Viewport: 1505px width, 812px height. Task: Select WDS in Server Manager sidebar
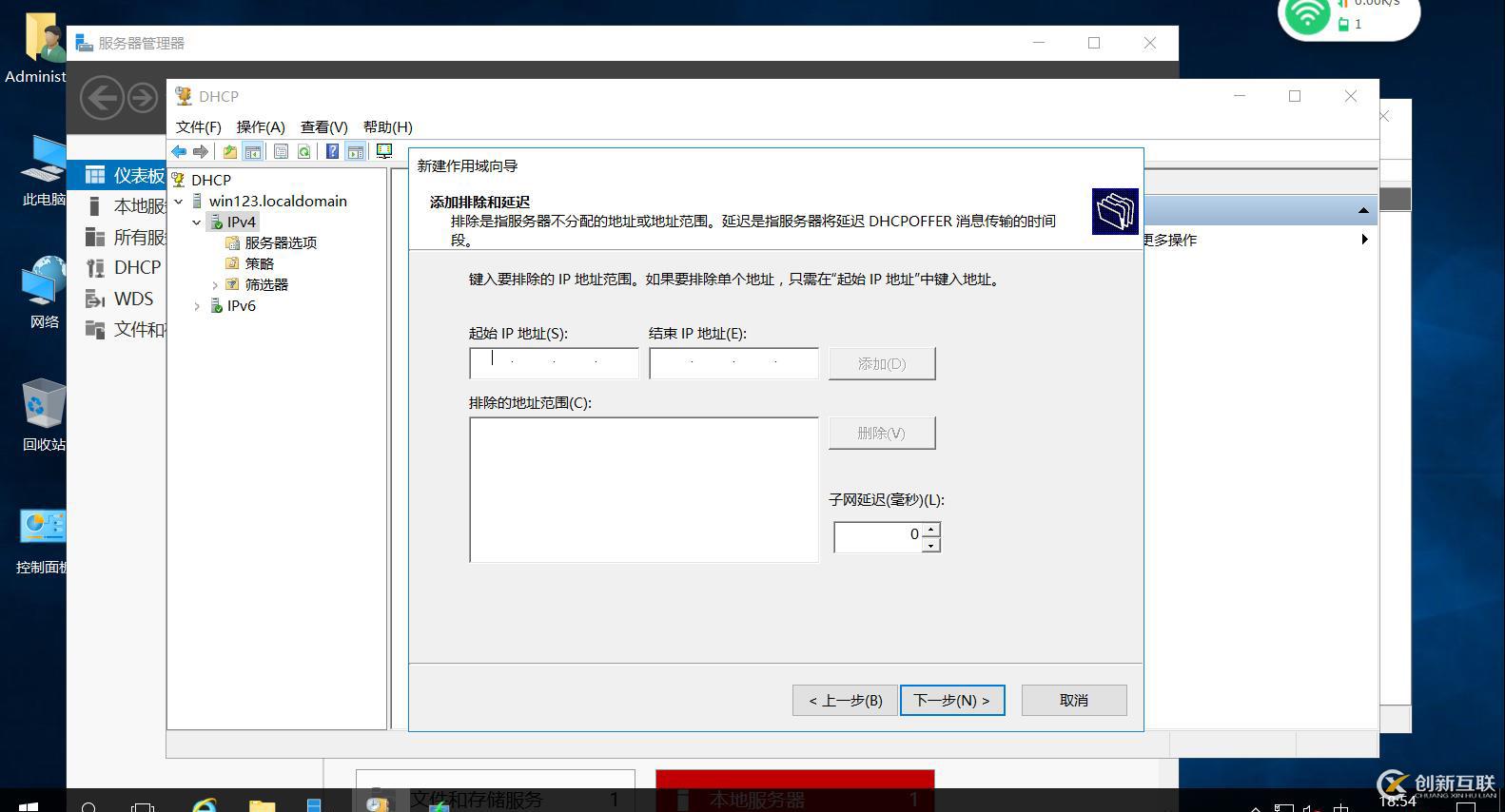119,299
